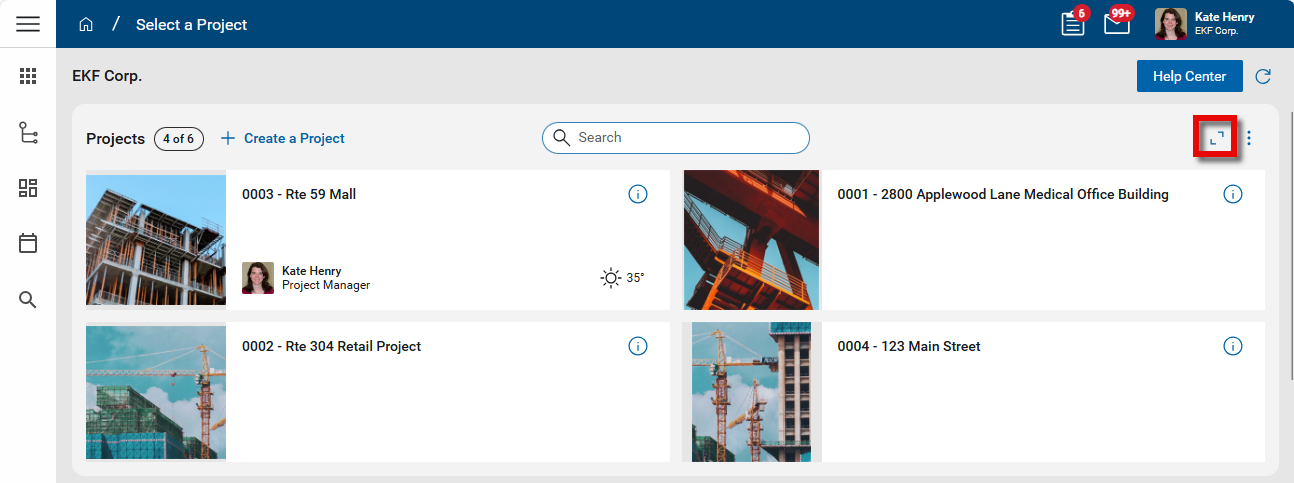1294x483 pixels.
Task: Click the sidebar search magnifier icon
Action: point(28,299)
